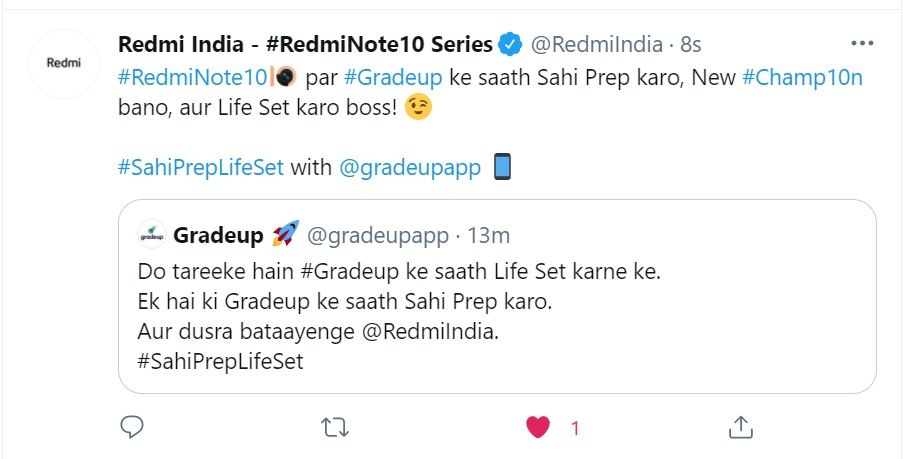Click the like count number
Screen dimensions: 914x459
(x=575, y=428)
